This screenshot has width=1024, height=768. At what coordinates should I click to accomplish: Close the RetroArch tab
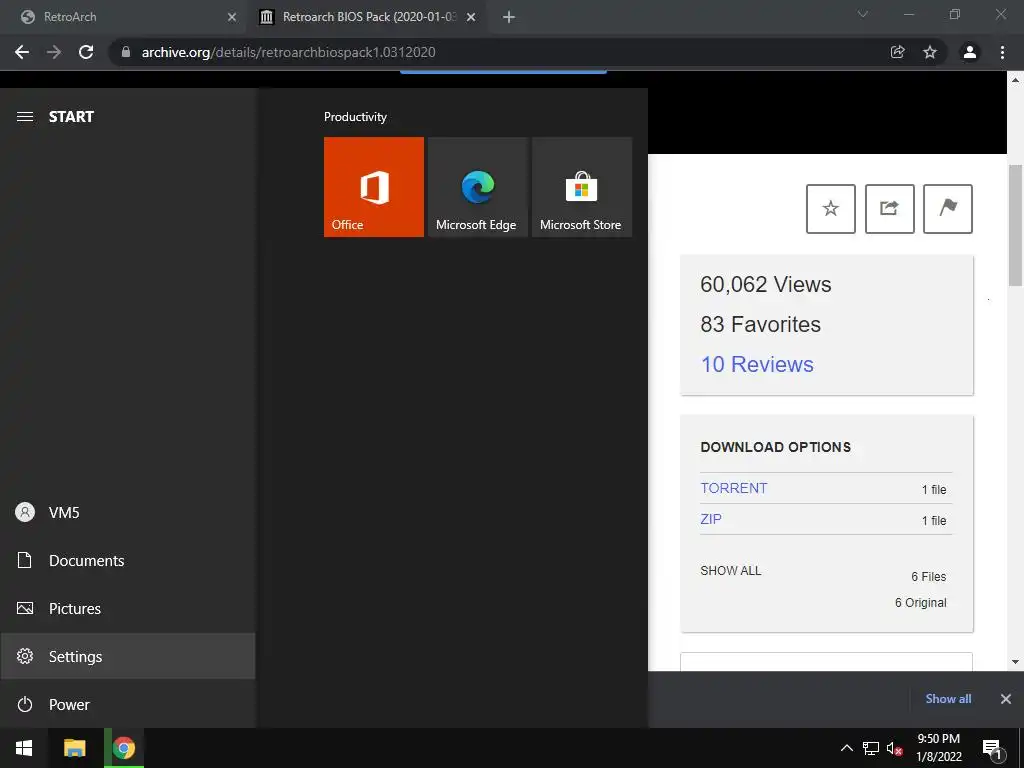tap(232, 17)
